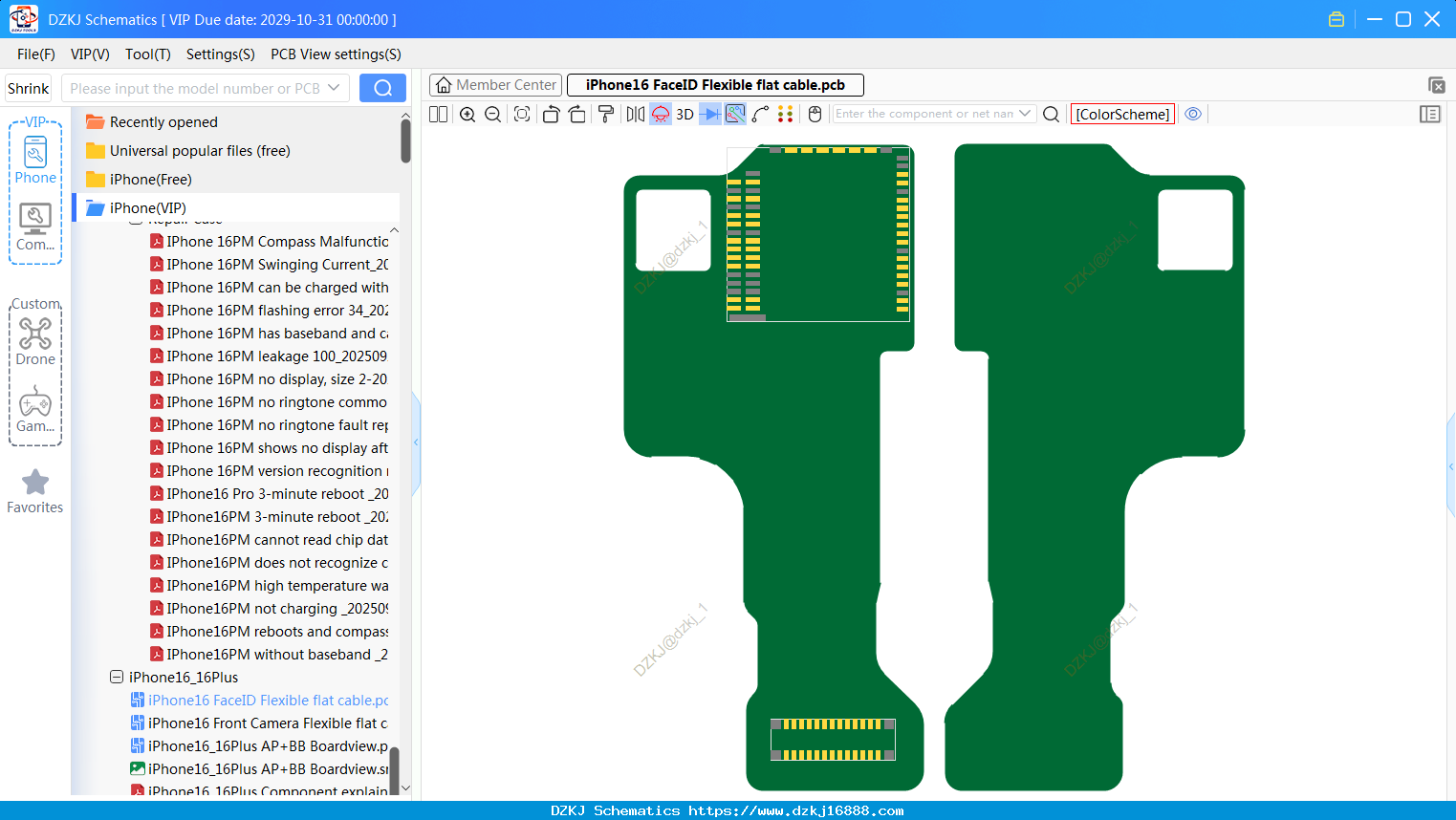Click the yellow briefcase icon in title bar
Image resolution: width=1456 pixels, height=820 pixels.
[1336, 19]
